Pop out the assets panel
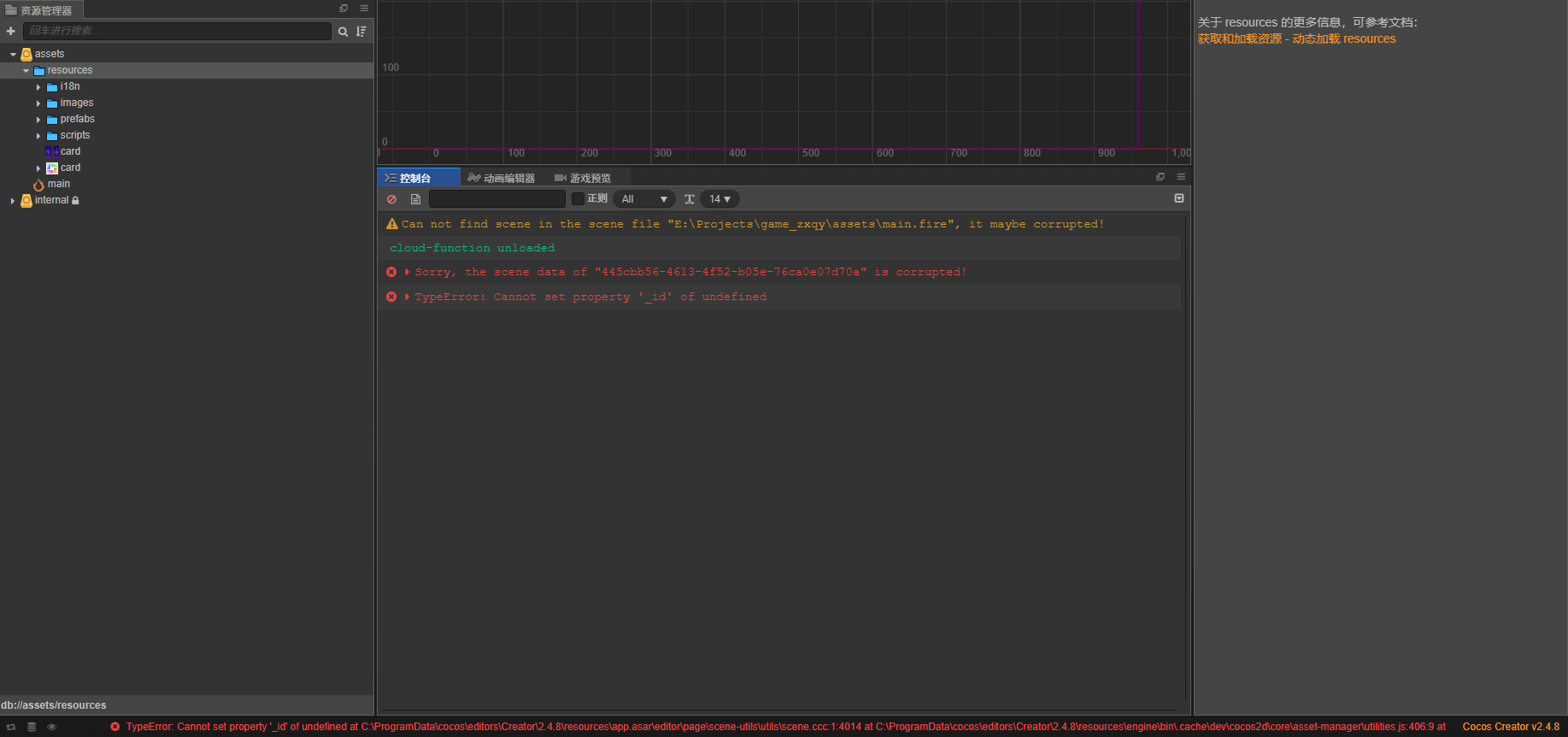The height and width of the screenshot is (737, 1568). pyautogui.click(x=344, y=9)
